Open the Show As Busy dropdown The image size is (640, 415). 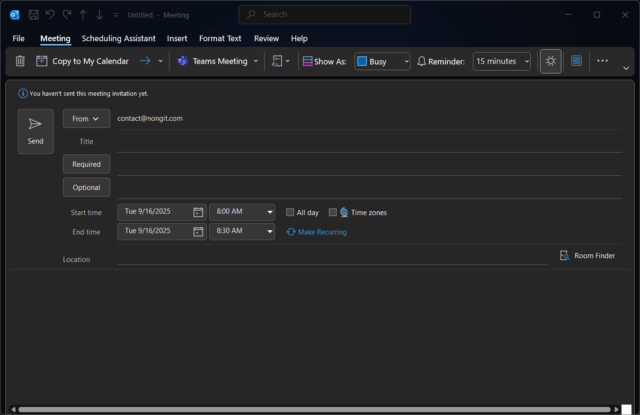[x=382, y=61]
